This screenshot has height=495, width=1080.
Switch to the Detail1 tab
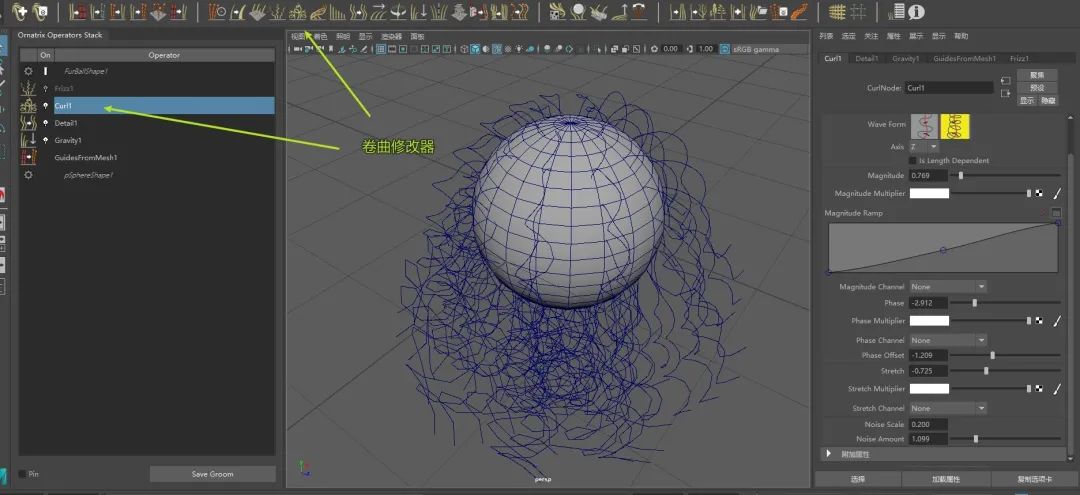click(866, 59)
